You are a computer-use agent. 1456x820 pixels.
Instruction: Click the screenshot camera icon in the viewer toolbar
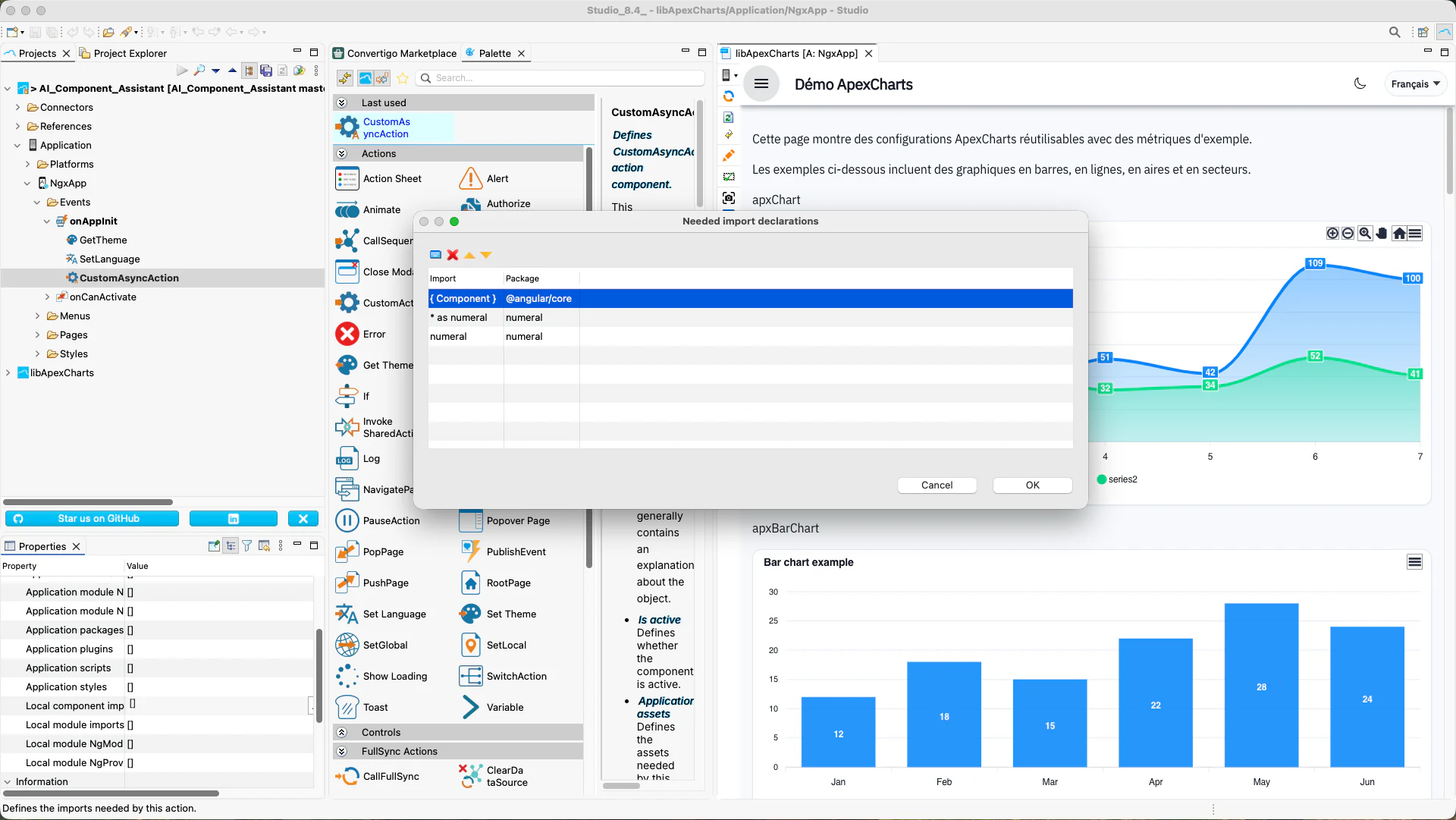(729, 198)
